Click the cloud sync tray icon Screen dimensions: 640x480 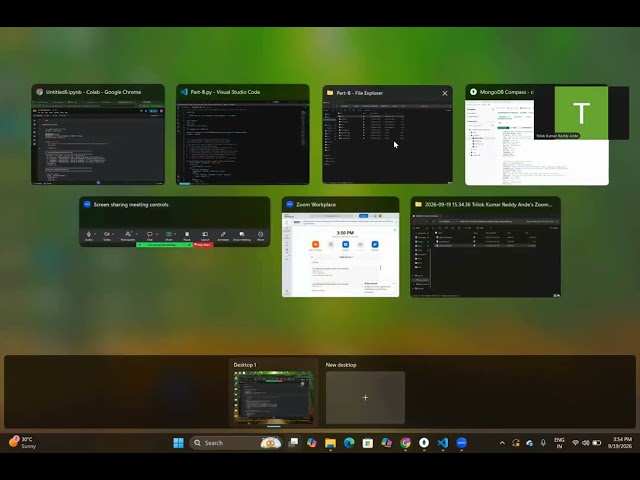point(530,443)
